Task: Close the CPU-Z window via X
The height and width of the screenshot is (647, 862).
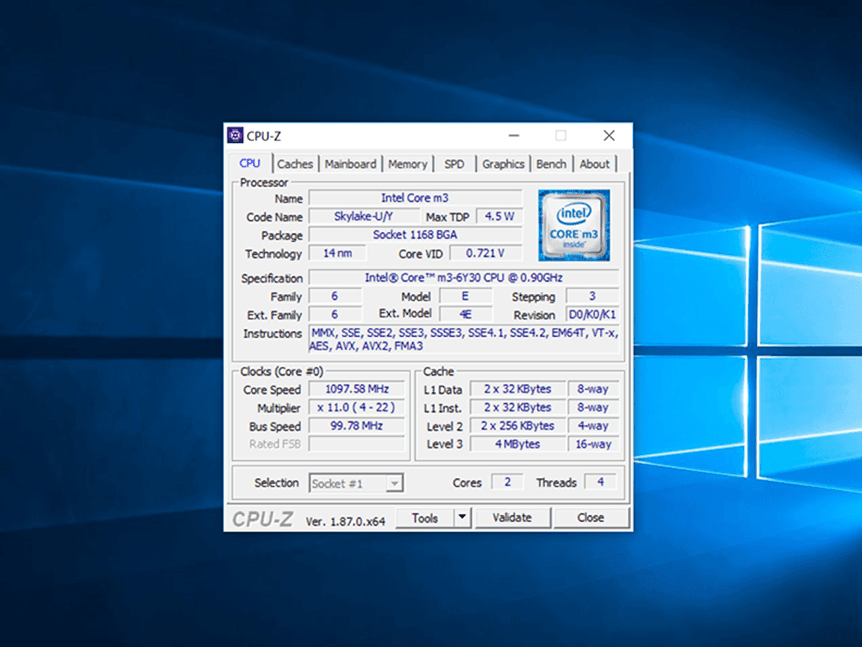Action: click(609, 135)
